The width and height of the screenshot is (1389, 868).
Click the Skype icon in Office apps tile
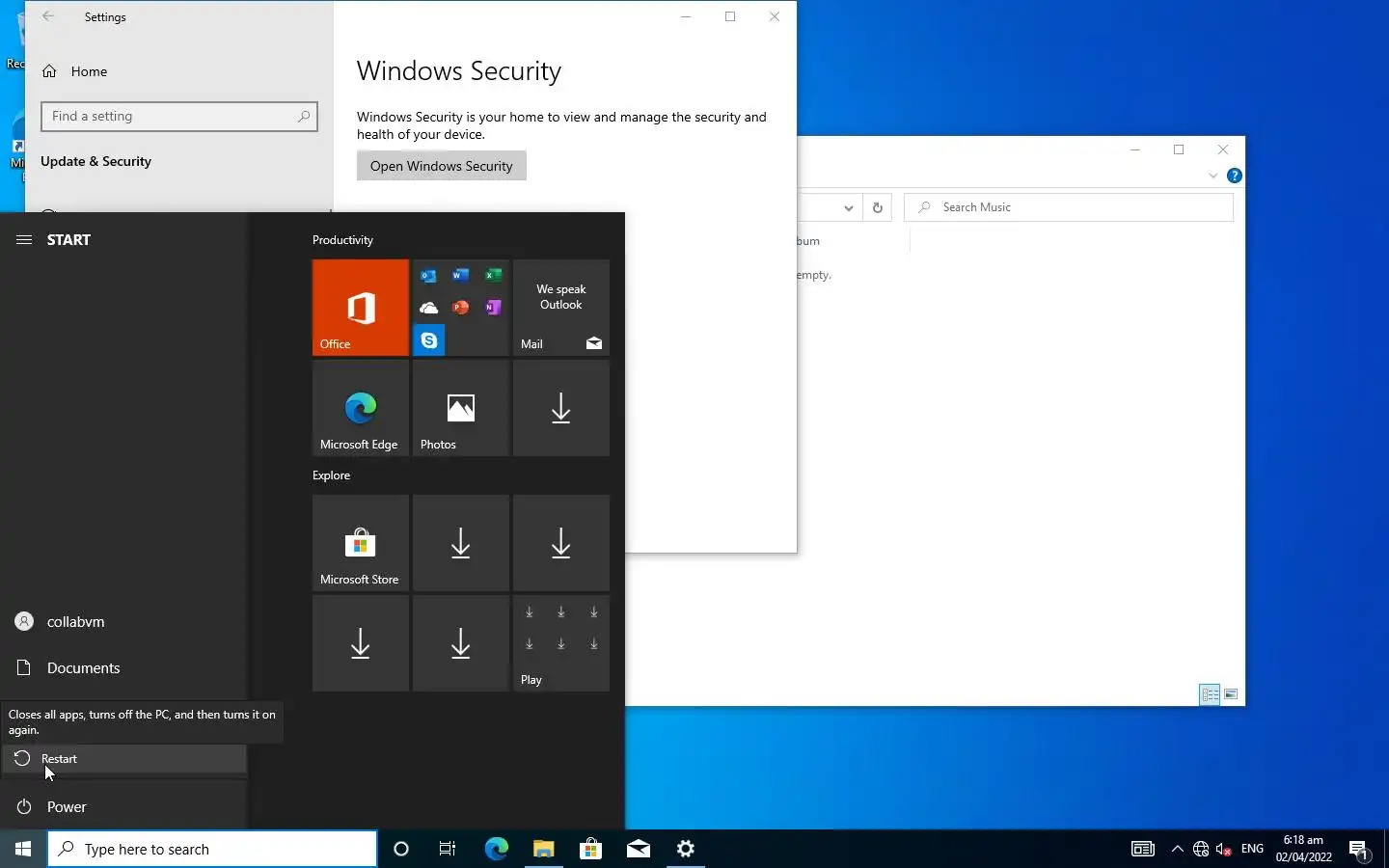[x=429, y=340]
